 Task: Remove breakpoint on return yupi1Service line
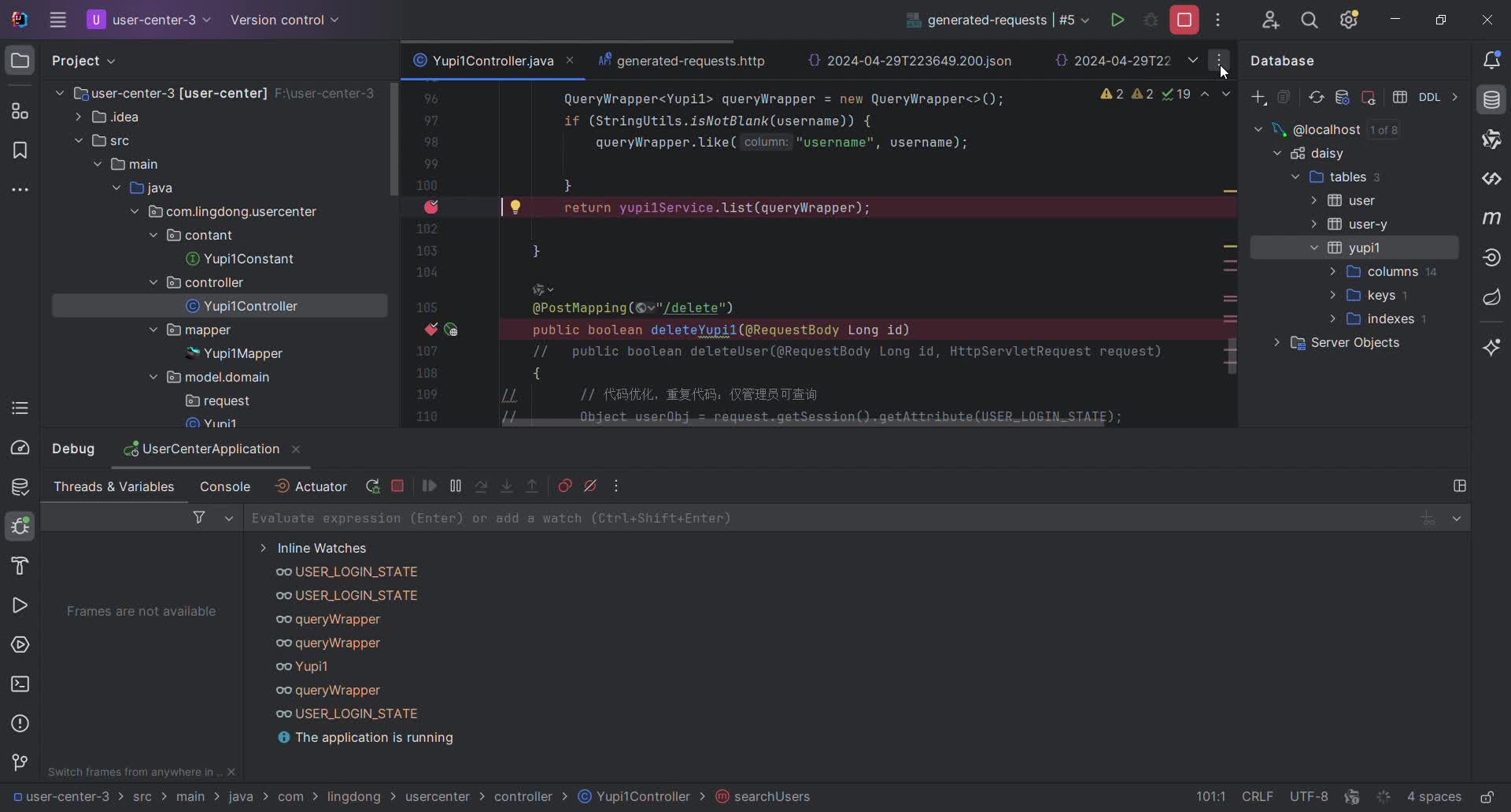click(431, 207)
